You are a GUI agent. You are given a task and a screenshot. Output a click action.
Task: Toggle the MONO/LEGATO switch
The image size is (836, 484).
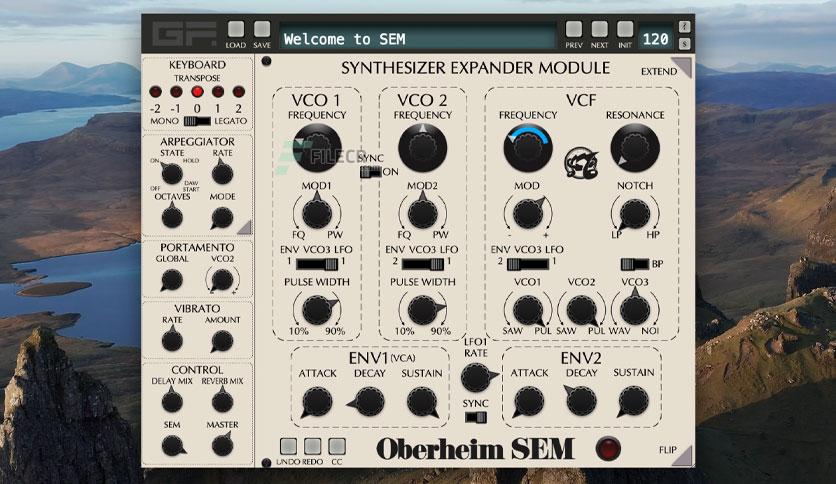coord(197,121)
